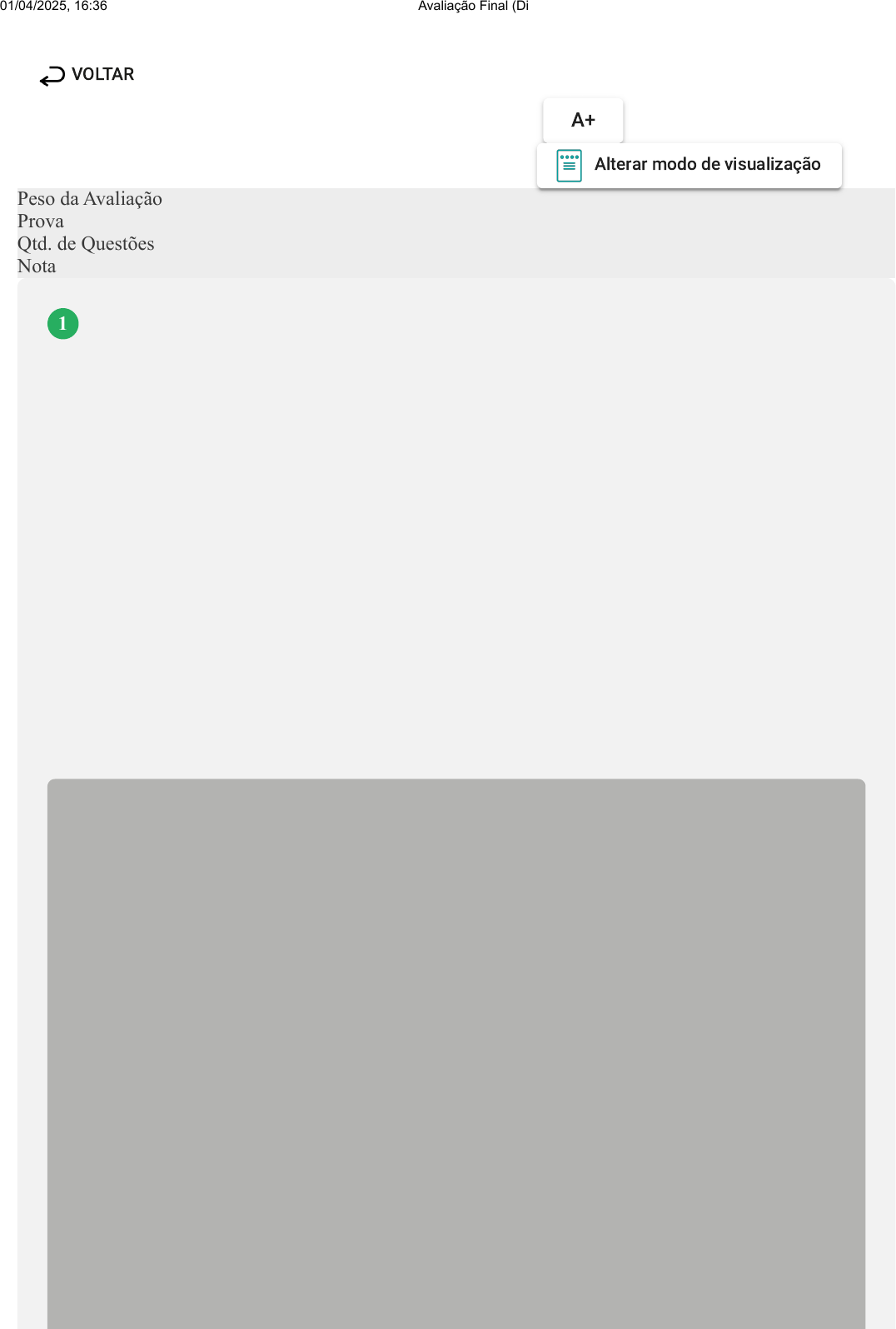The height and width of the screenshot is (1329, 896).
Task: Click the letter A in A+ control
Action: tap(577, 120)
